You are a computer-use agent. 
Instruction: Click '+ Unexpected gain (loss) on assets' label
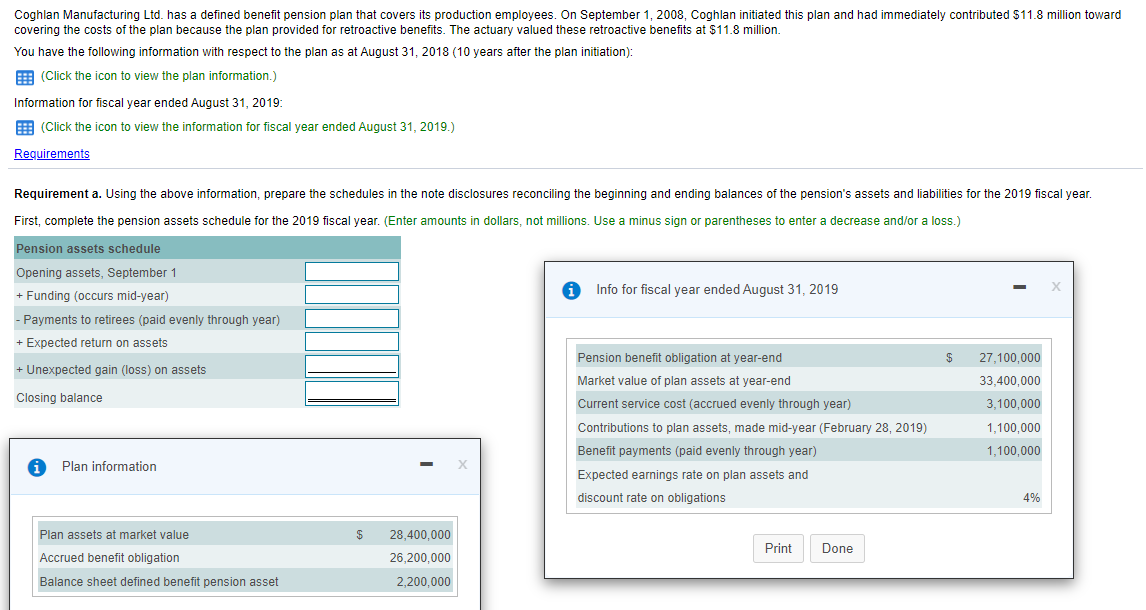tap(111, 370)
